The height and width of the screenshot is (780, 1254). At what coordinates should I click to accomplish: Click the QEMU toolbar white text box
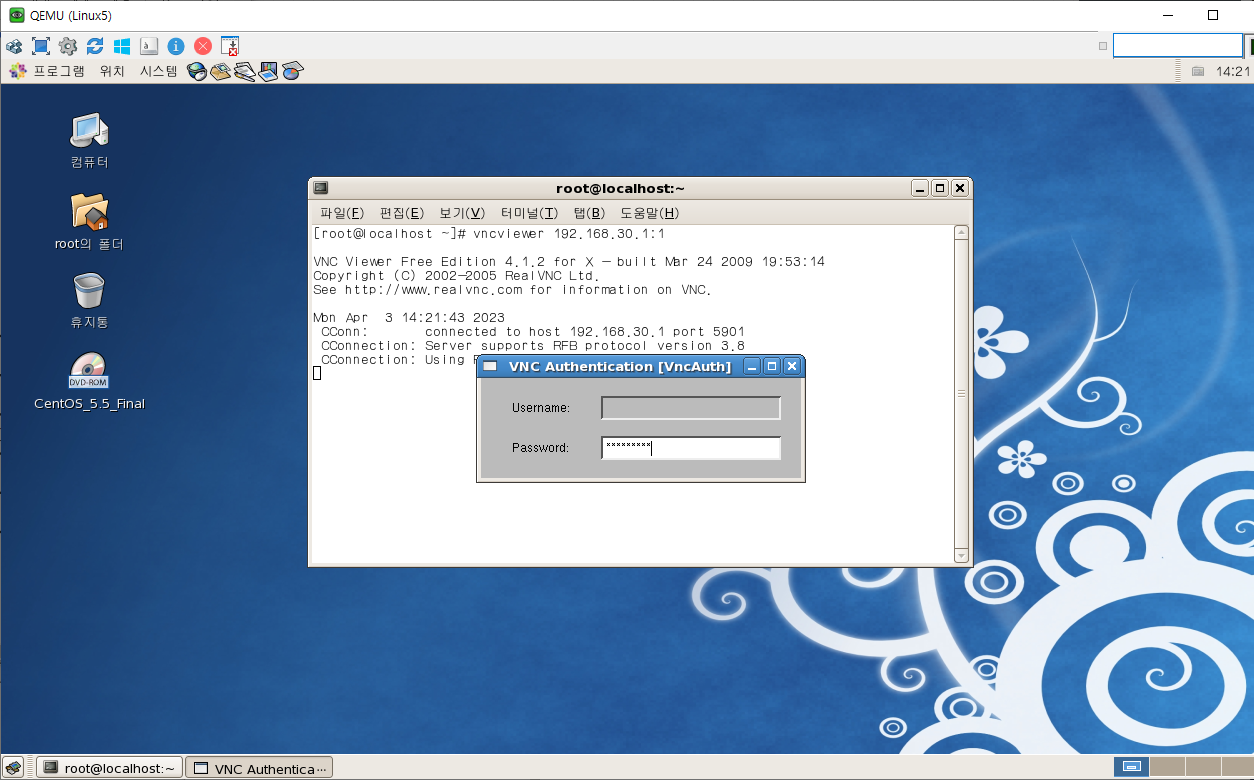[x=1178, y=45]
